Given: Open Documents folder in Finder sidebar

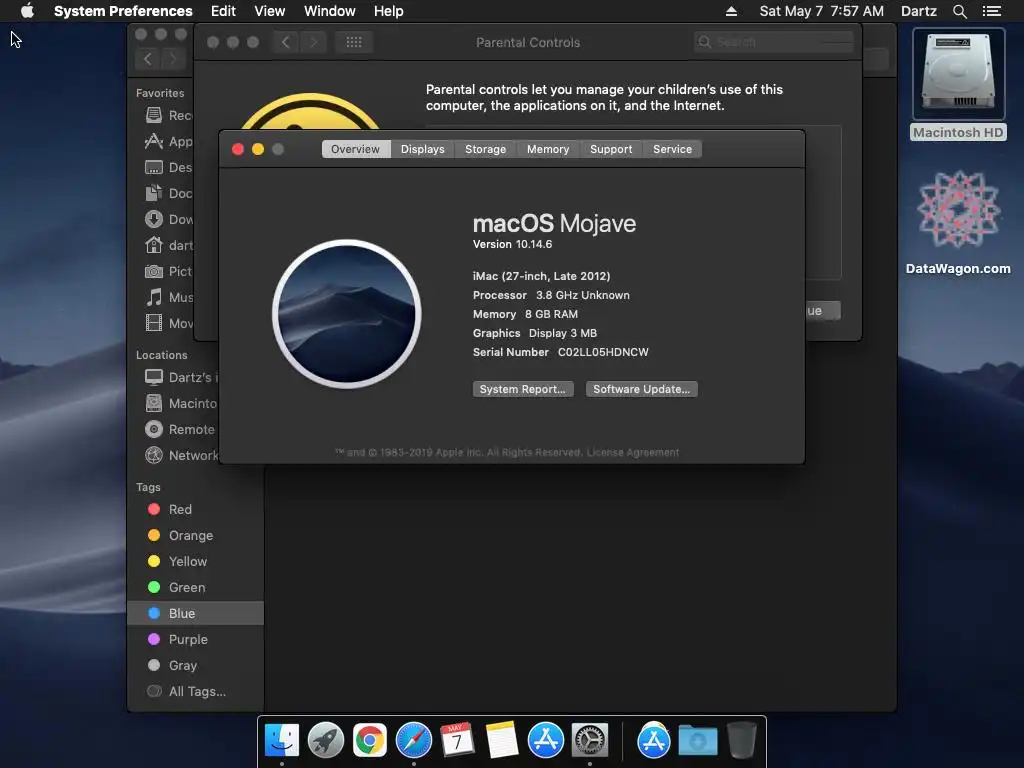Looking at the screenshot, I should tap(169, 193).
